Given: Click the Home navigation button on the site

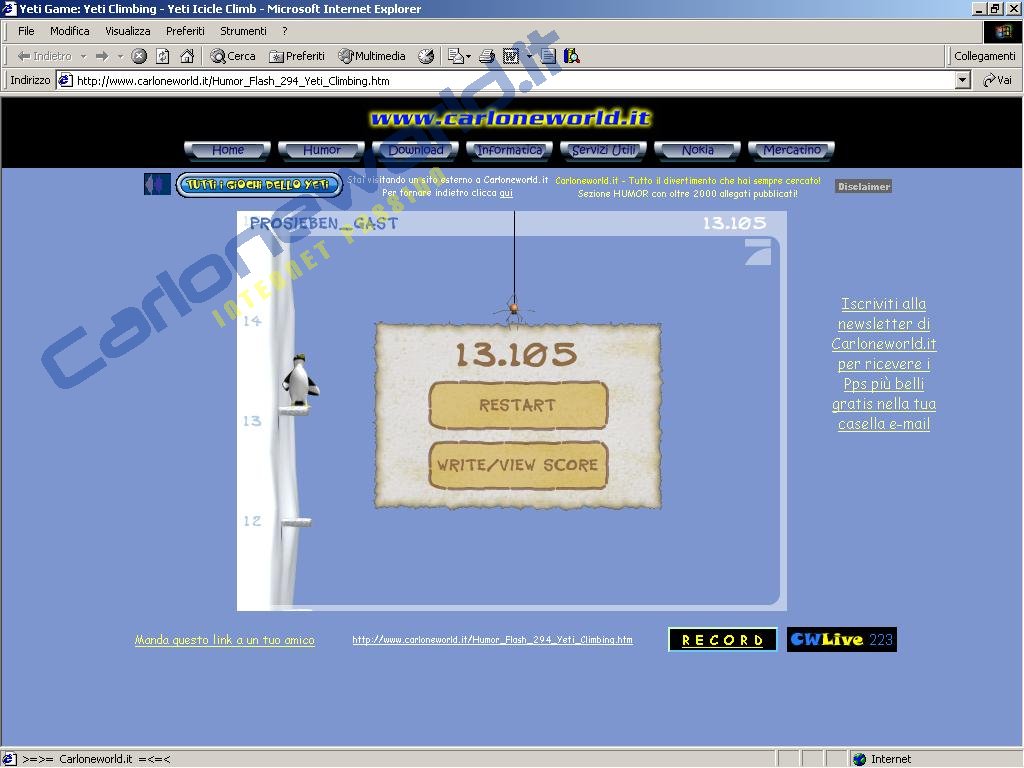Looking at the screenshot, I should (227, 151).
